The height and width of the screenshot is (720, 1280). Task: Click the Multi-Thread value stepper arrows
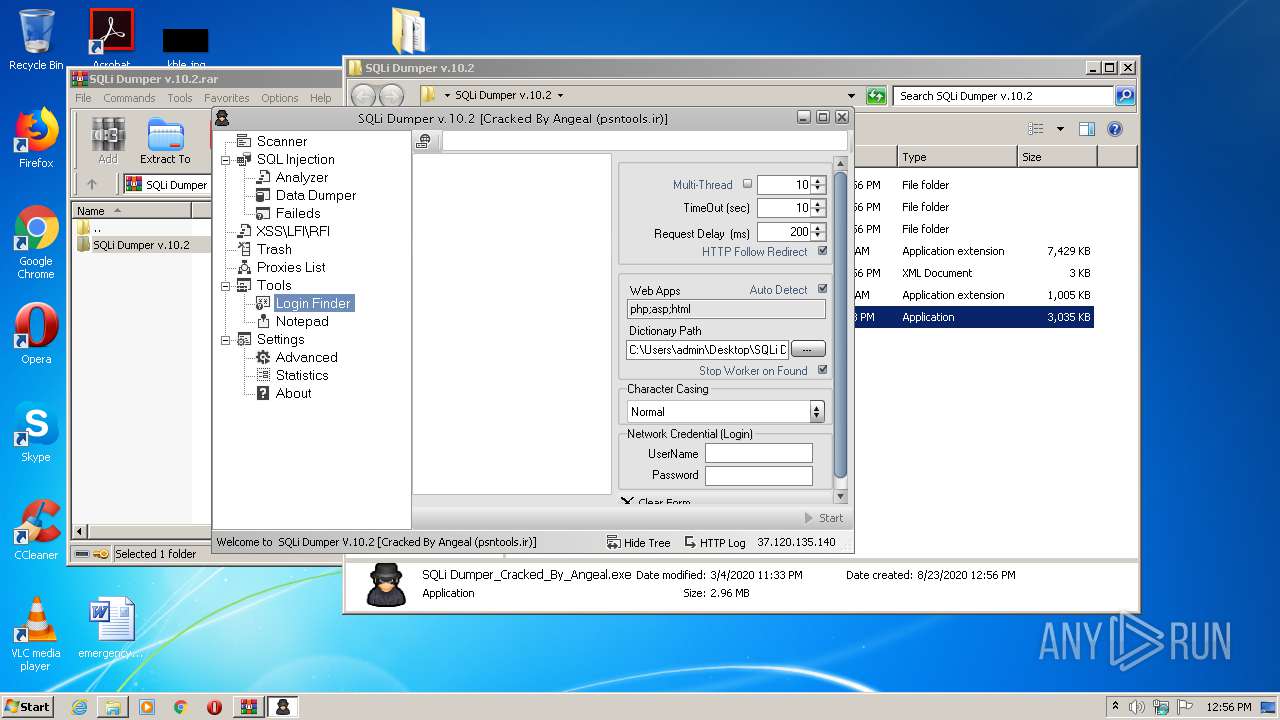(819, 184)
